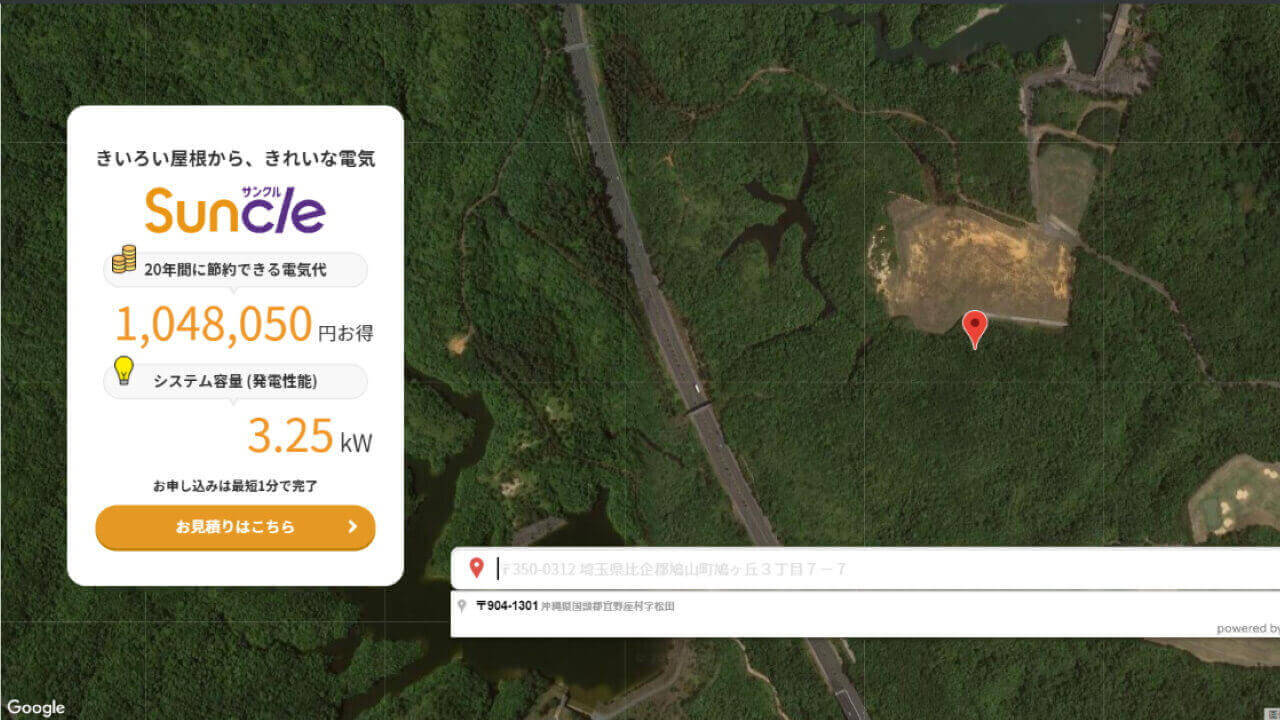Image resolution: width=1280 pixels, height=720 pixels.
Task: Click the 3.25 kW capacity value
Action: tap(310, 437)
